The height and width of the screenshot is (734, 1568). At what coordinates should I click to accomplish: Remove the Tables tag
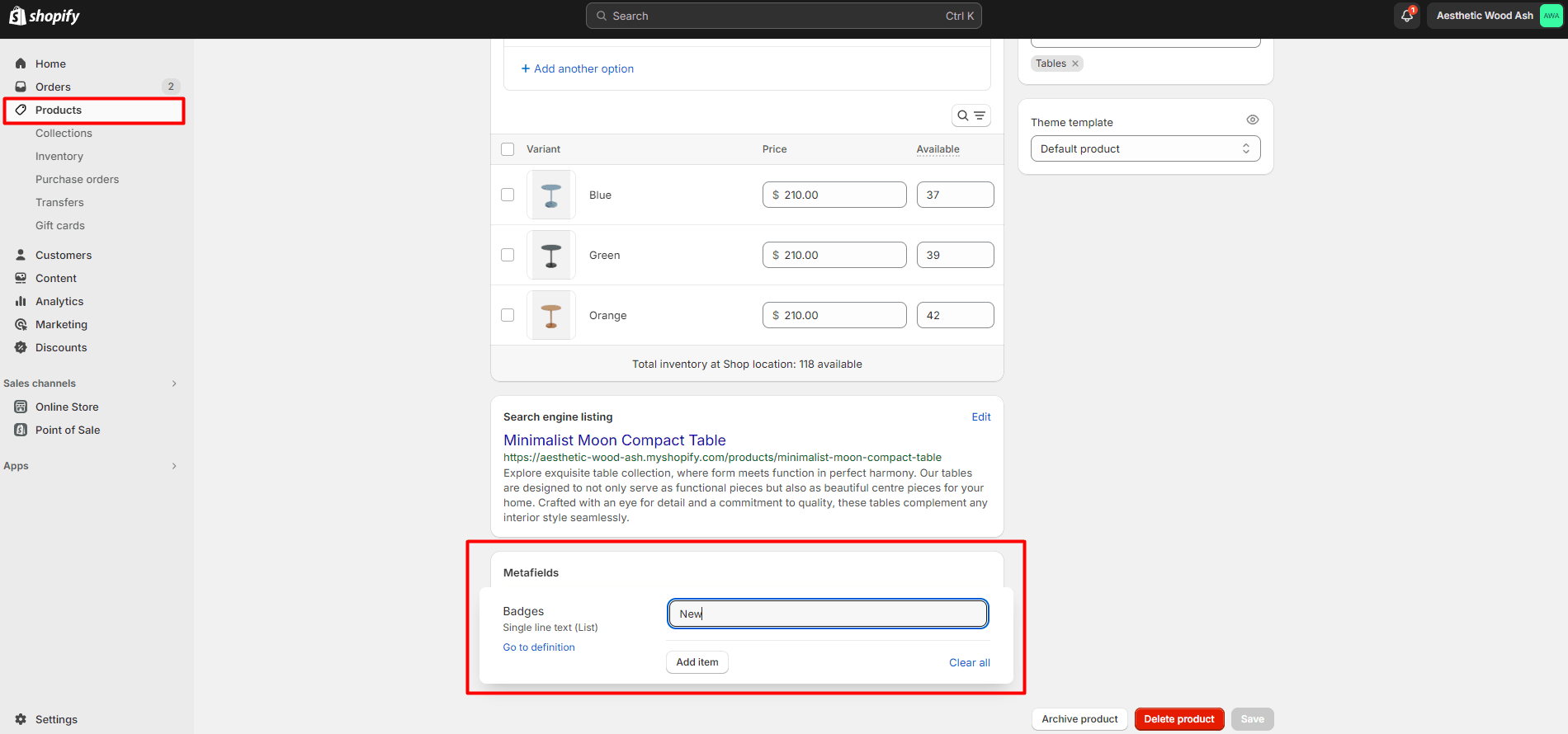1075,64
